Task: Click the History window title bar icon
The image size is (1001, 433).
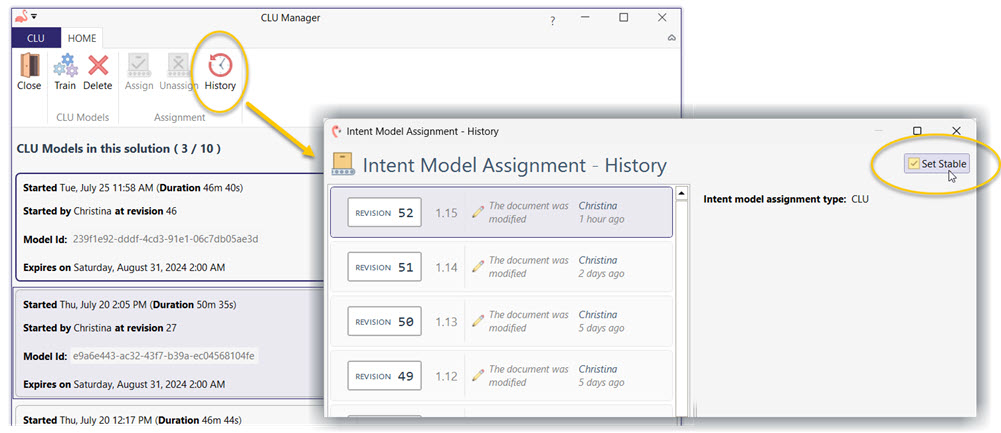Action: 336,132
